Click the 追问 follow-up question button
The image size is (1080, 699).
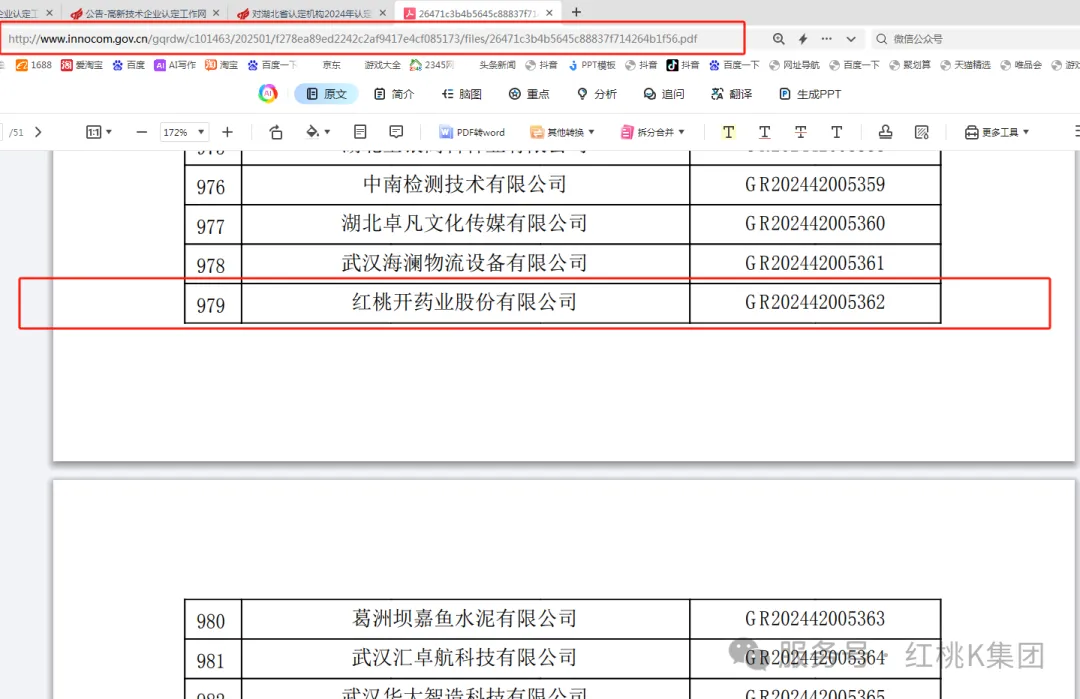[664, 94]
